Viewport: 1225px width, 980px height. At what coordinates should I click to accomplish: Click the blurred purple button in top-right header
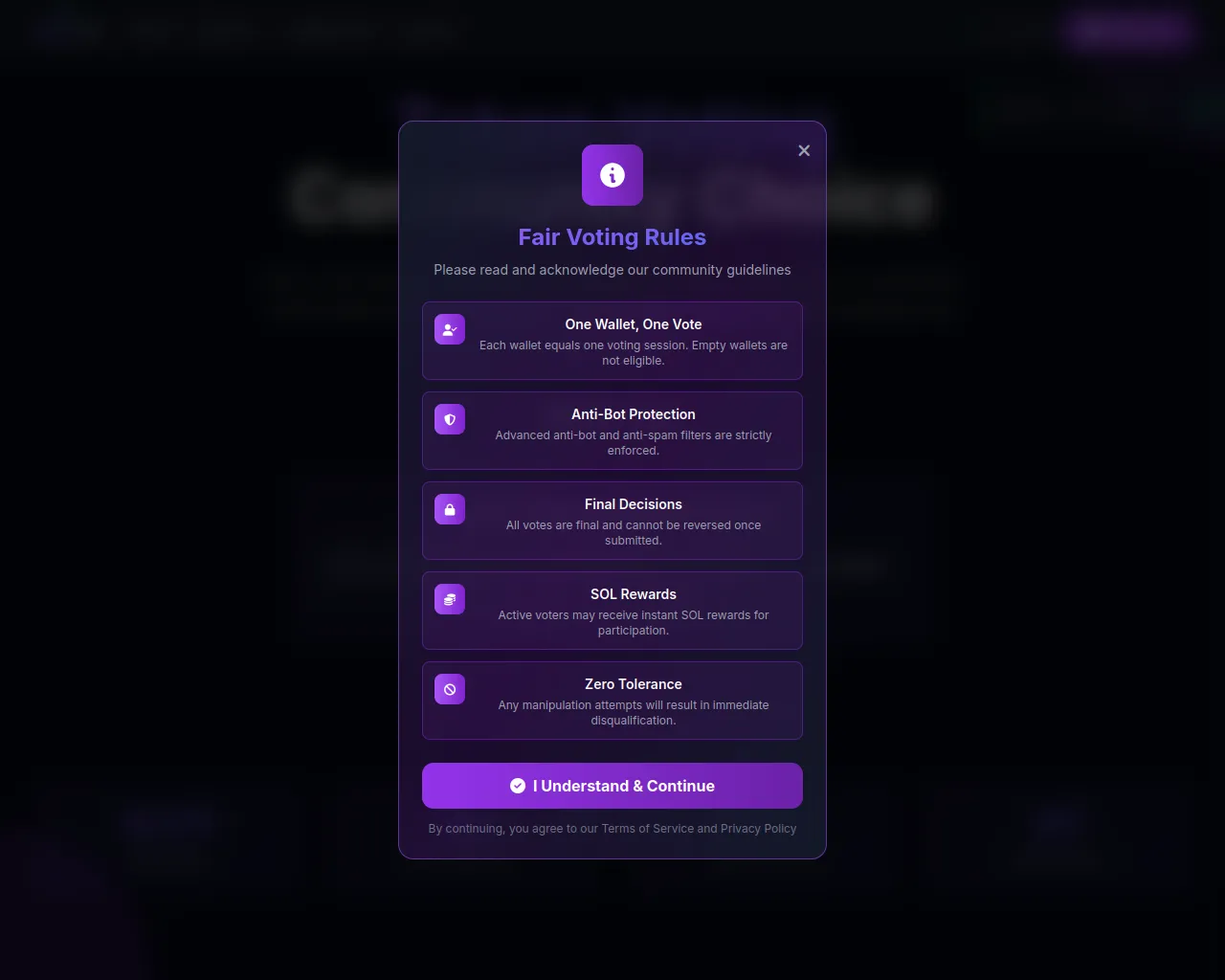1128,30
